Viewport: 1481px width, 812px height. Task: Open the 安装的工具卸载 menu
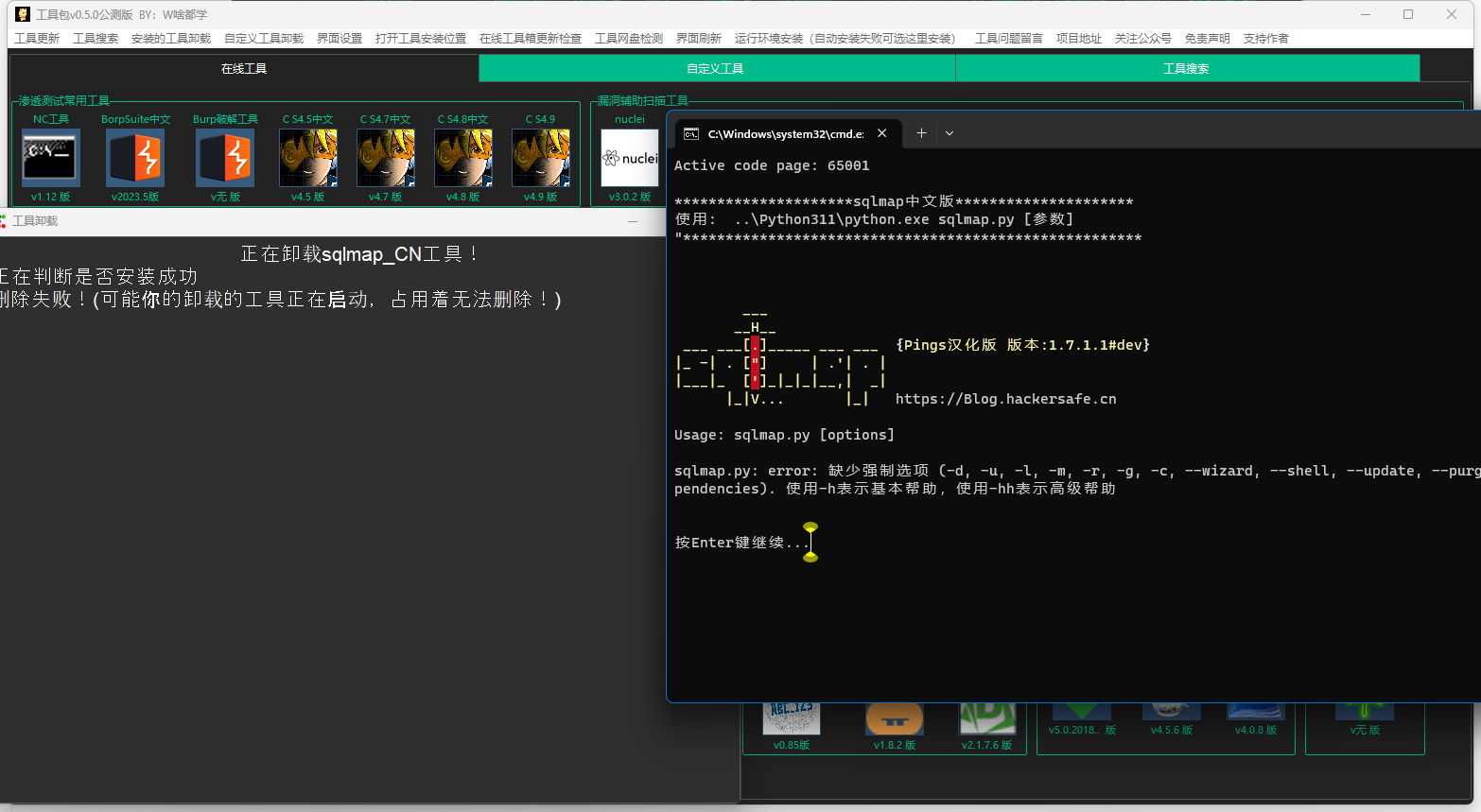171,39
